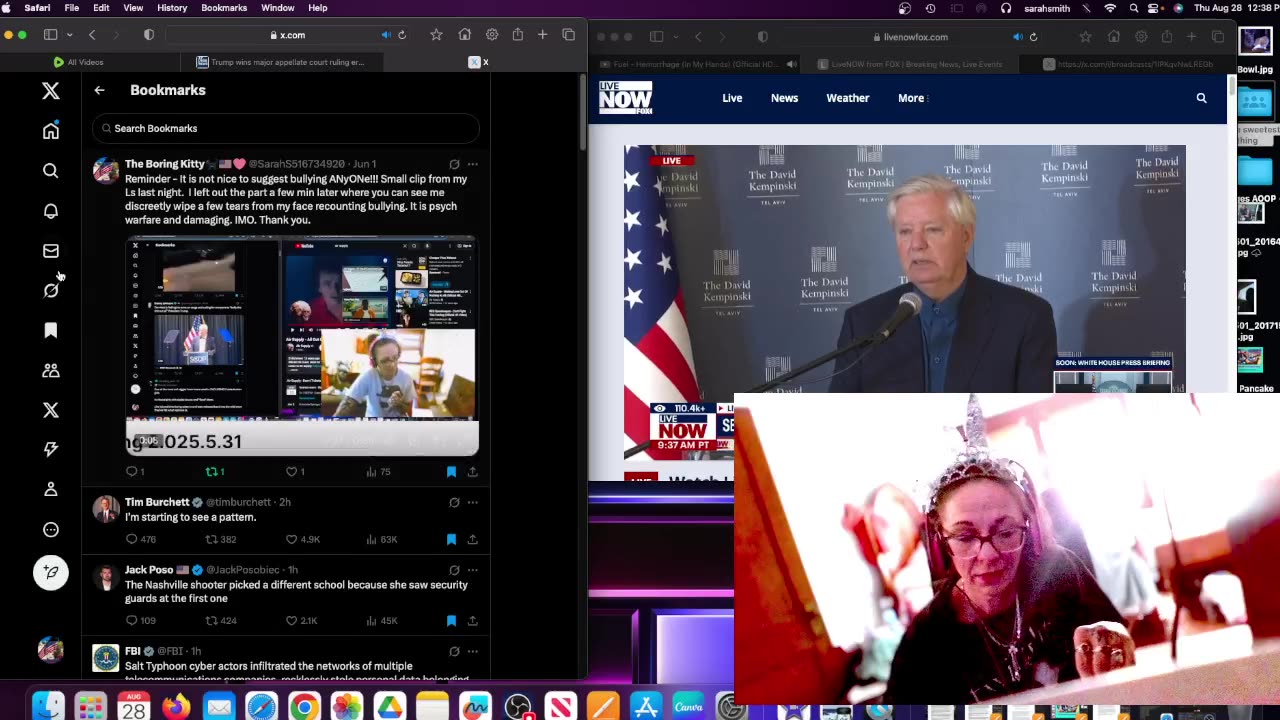
Task: Show tab overview in x.com Safari window
Action: click(568, 35)
